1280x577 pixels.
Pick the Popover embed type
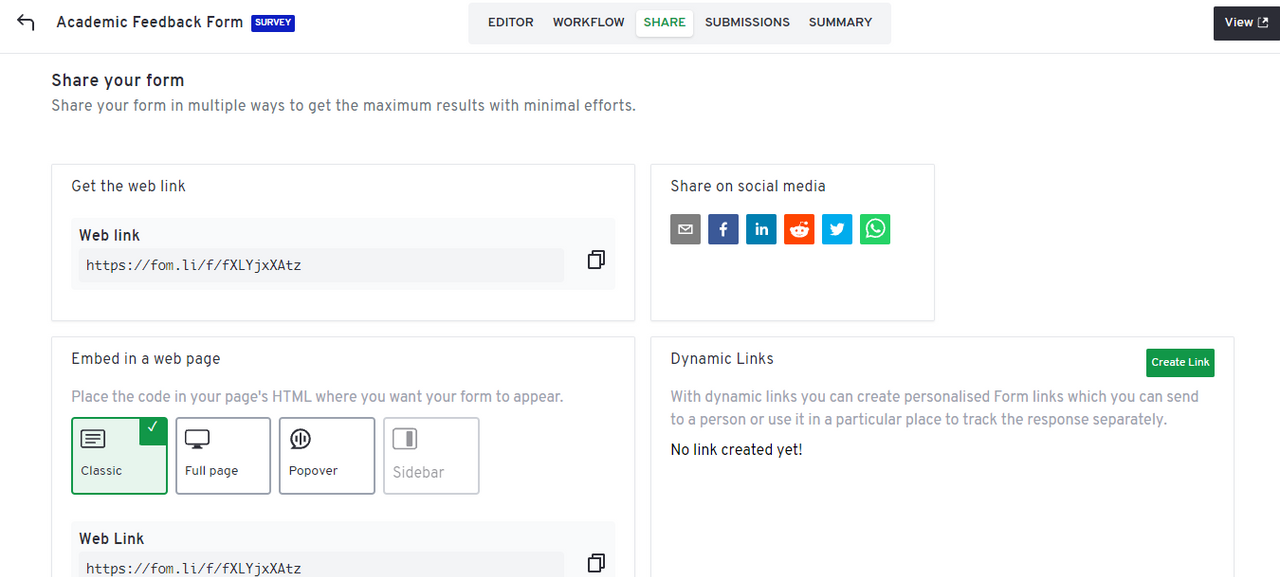[x=327, y=456]
